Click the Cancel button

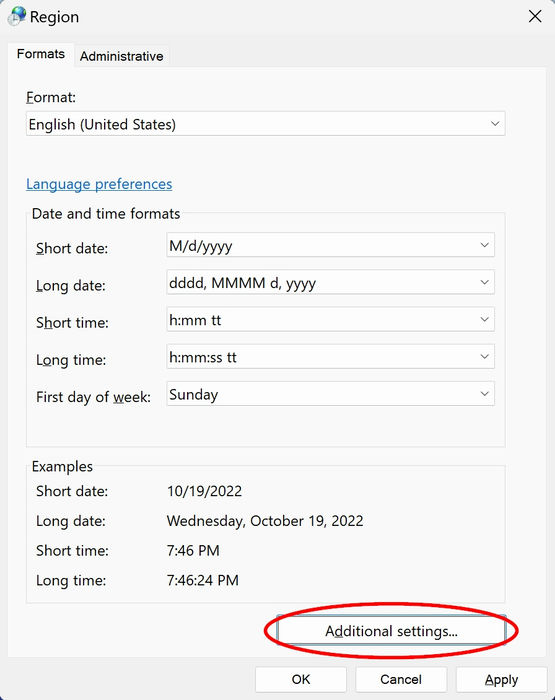[401, 679]
